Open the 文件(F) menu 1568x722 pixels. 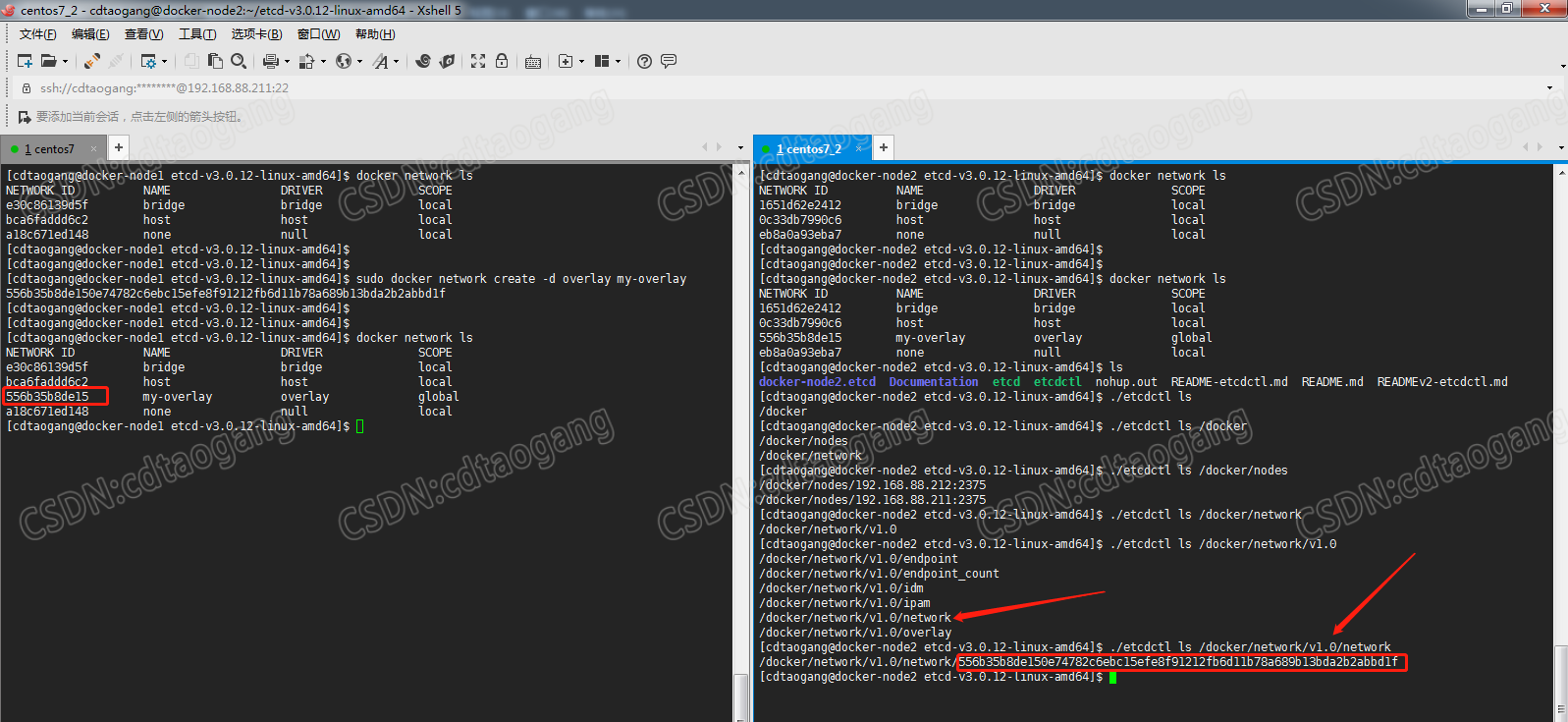coord(37,34)
